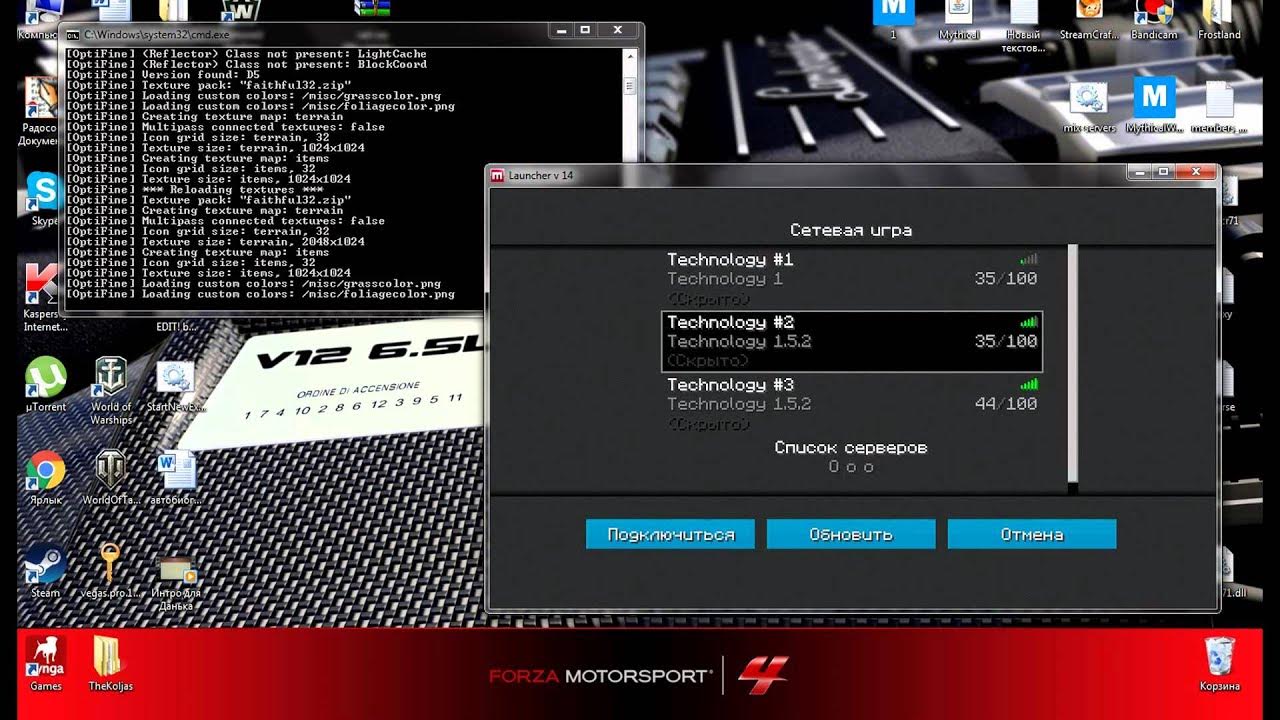Click the cmd.exe window title bar icon
The height and width of the screenshot is (720, 1280).
pos(73,36)
